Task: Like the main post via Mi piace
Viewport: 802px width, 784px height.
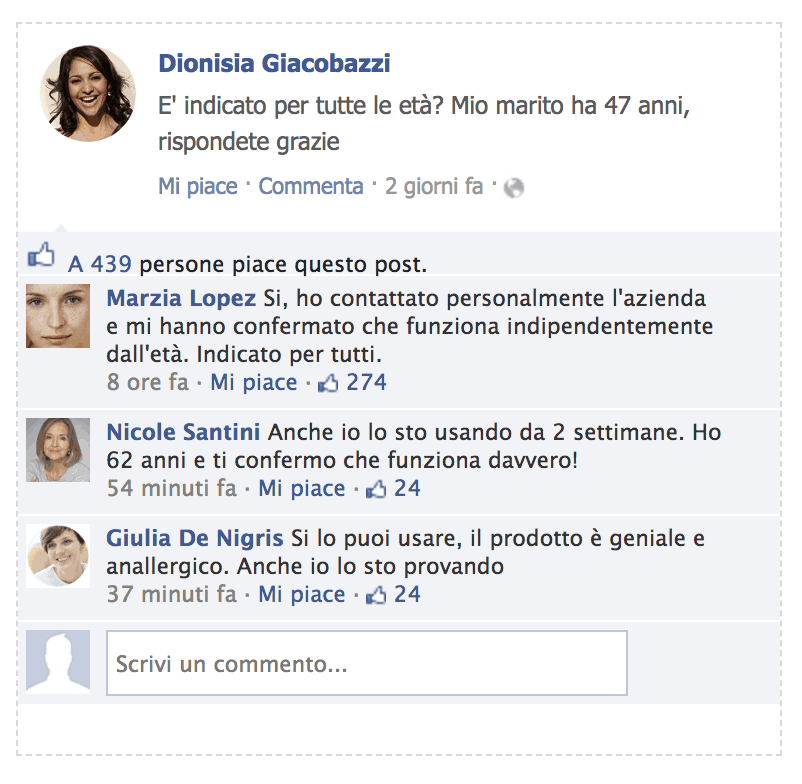Action: [198, 186]
